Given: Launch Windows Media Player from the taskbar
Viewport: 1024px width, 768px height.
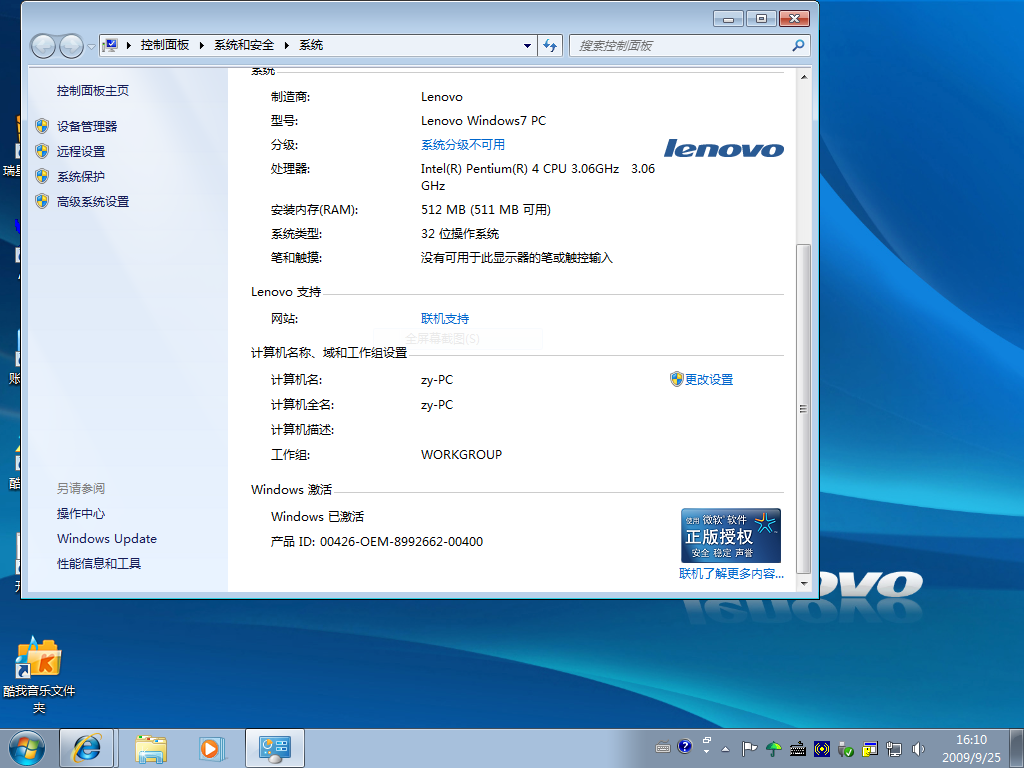Looking at the screenshot, I should pyautogui.click(x=212, y=748).
